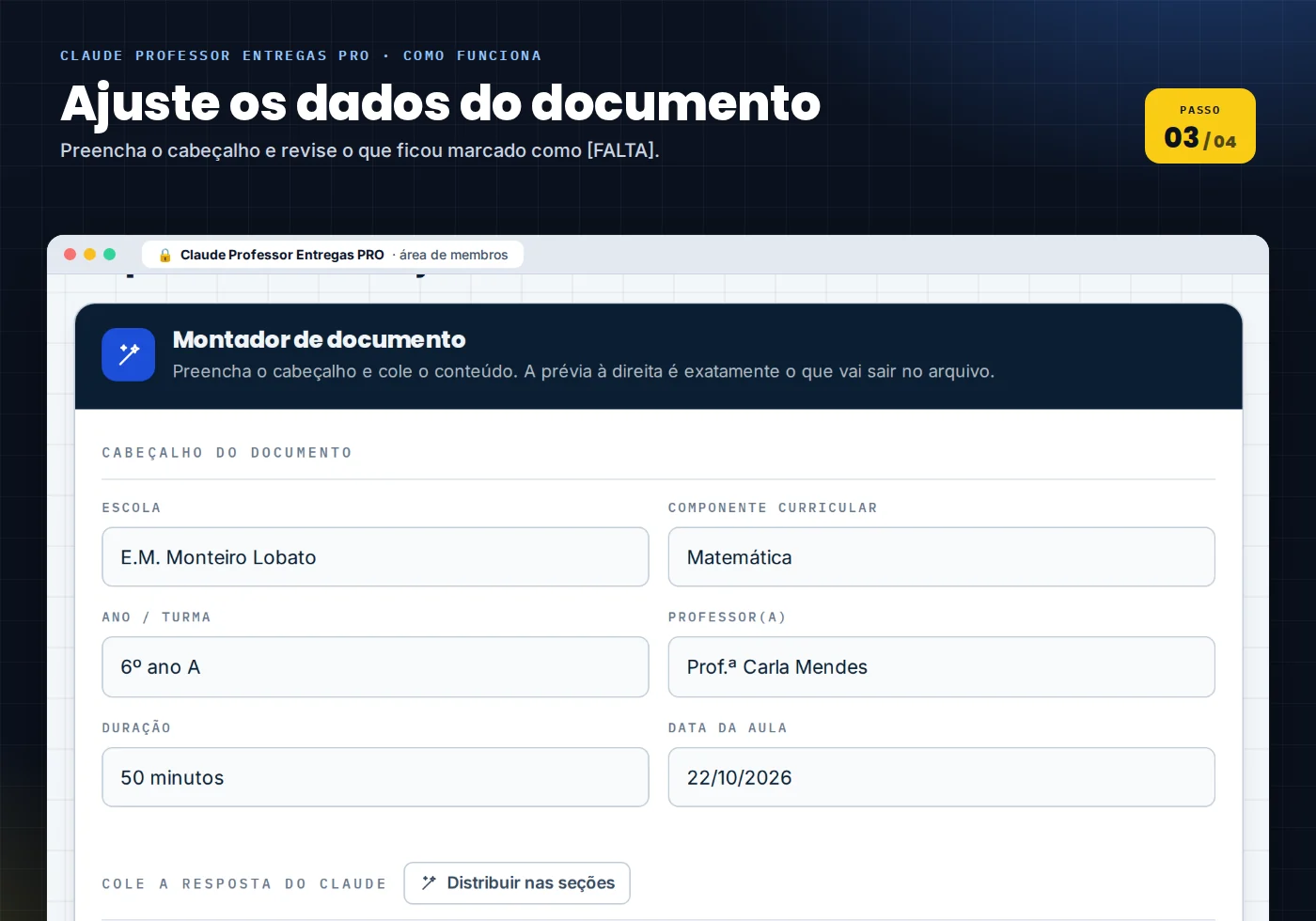Click the red close window dot

pyautogui.click(x=70, y=254)
